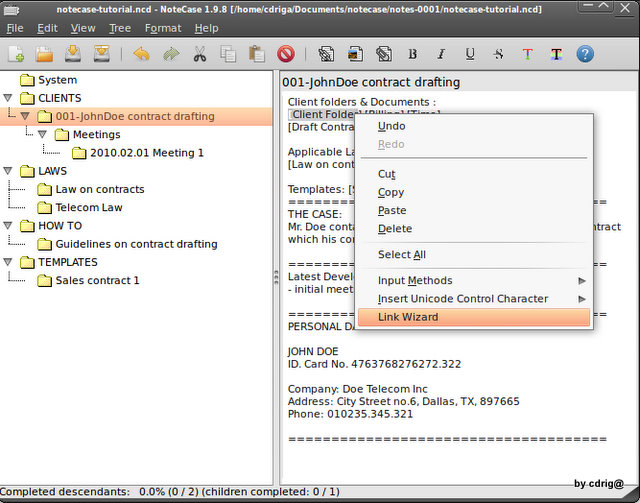Click the pane splitter grip handle
This screenshot has width=640, height=503.
[276, 277]
